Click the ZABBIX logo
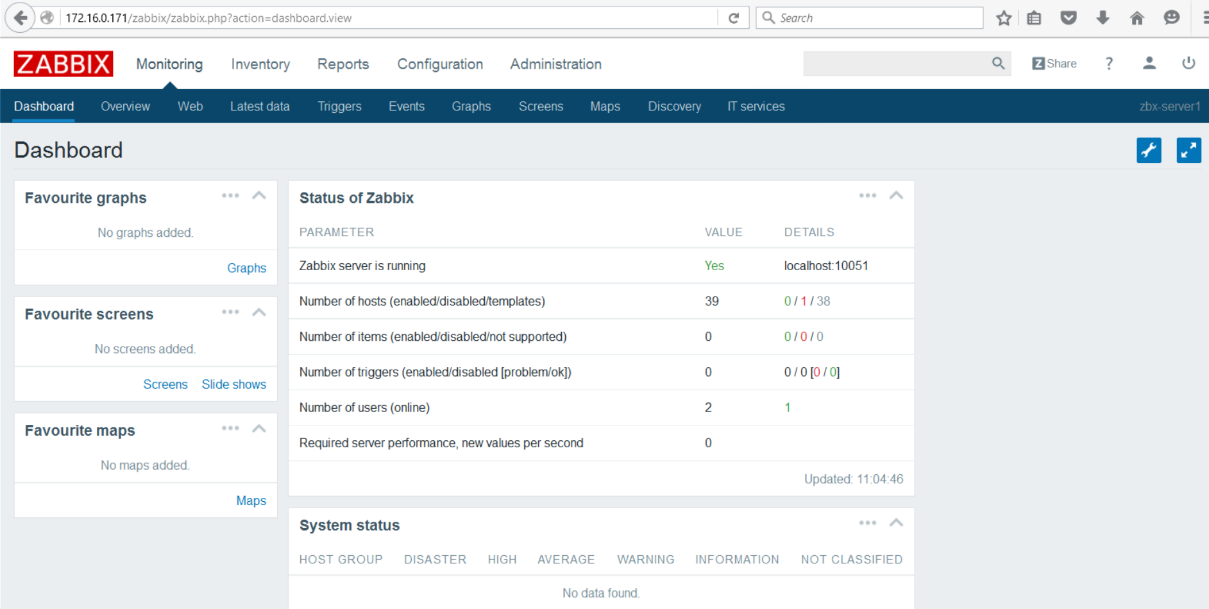The height and width of the screenshot is (609, 1209). [64, 64]
